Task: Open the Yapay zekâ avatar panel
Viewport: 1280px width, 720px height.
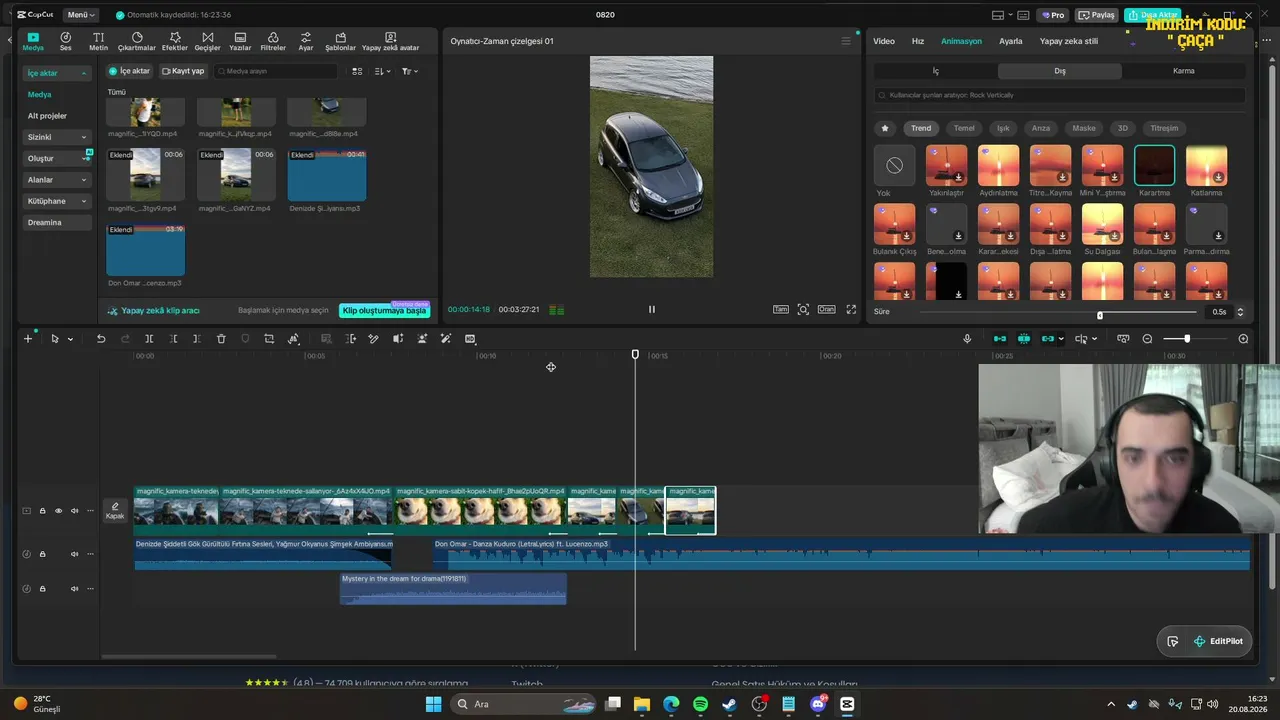Action: (x=390, y=41)
